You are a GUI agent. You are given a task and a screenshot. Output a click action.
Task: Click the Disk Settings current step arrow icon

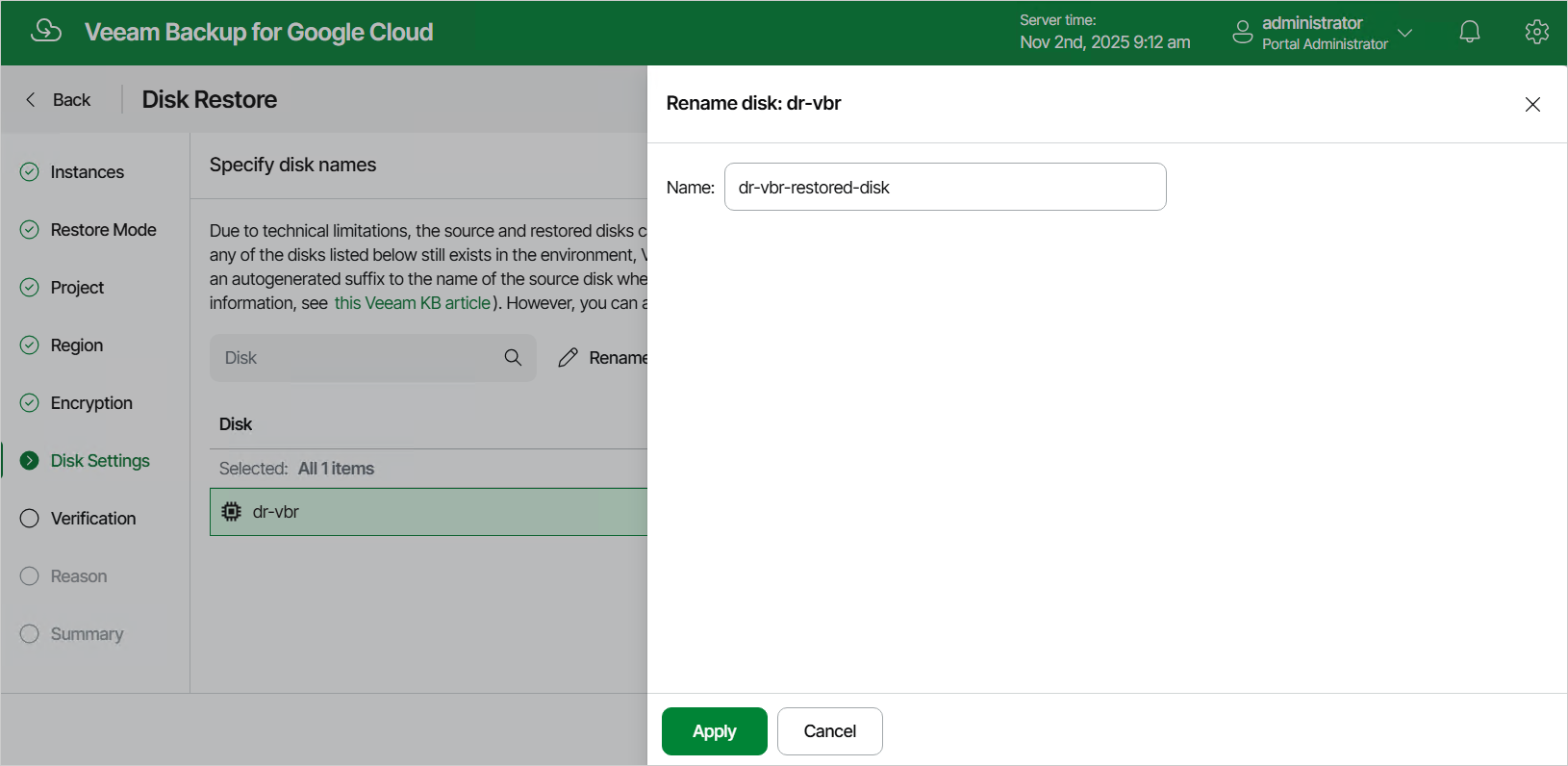pyautogui.click(x=30, y=461)
